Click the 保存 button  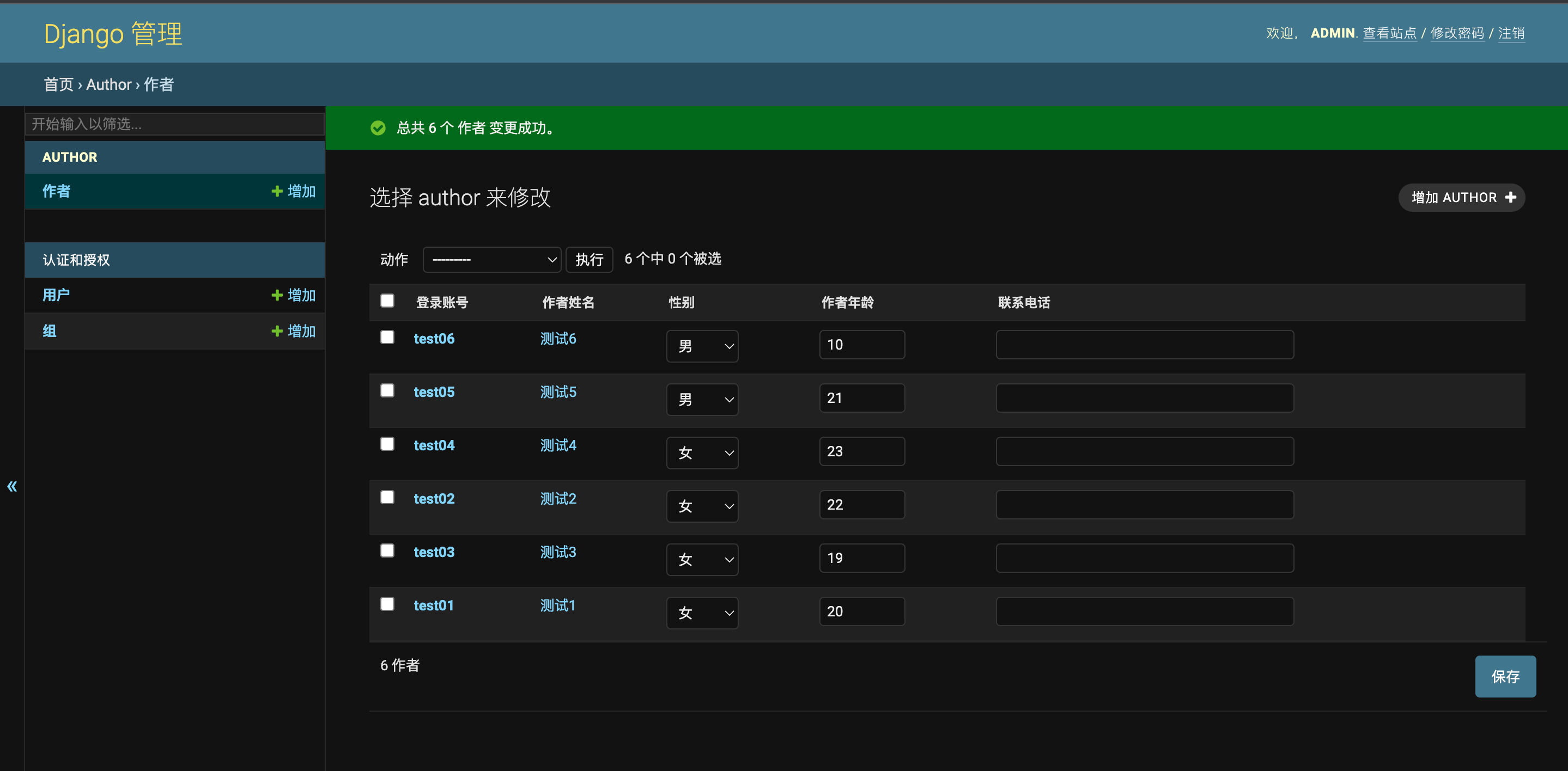(x=1505, y=677)
